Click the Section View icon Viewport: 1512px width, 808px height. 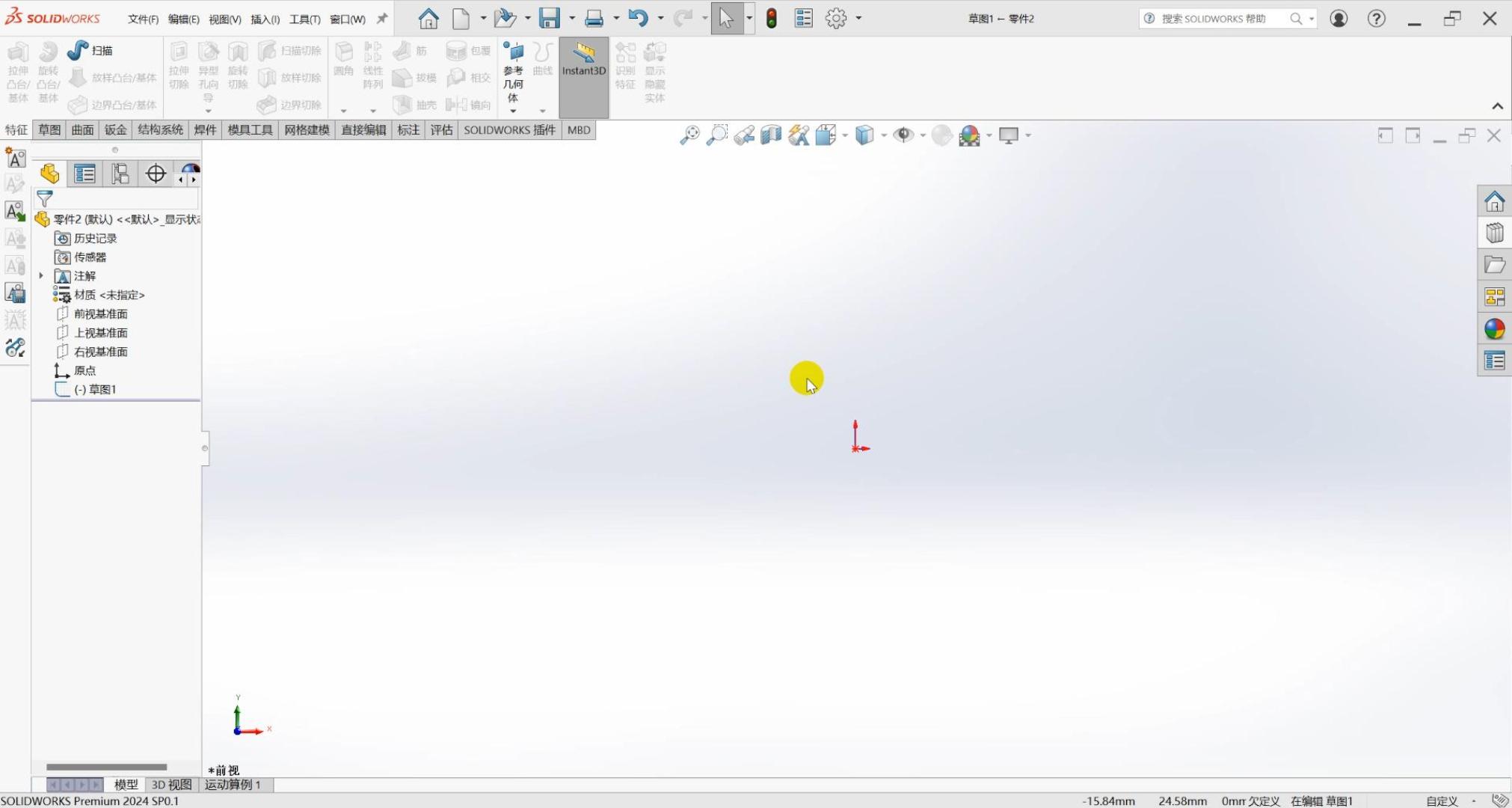point(771,135)
